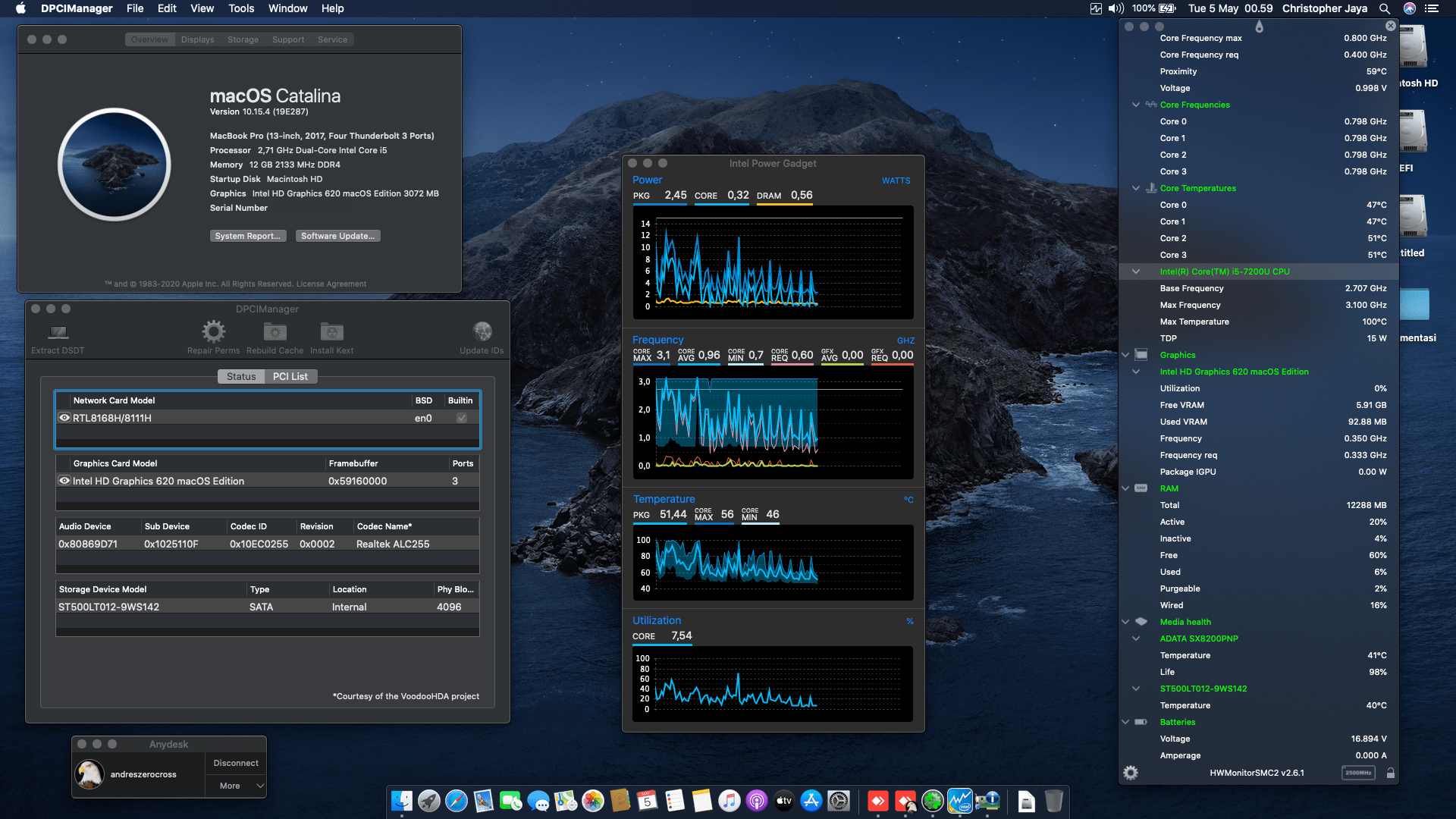This screenshot has width=1456, height=819.
Task: Collapse the Graphics section
Action: [1126, 355]
